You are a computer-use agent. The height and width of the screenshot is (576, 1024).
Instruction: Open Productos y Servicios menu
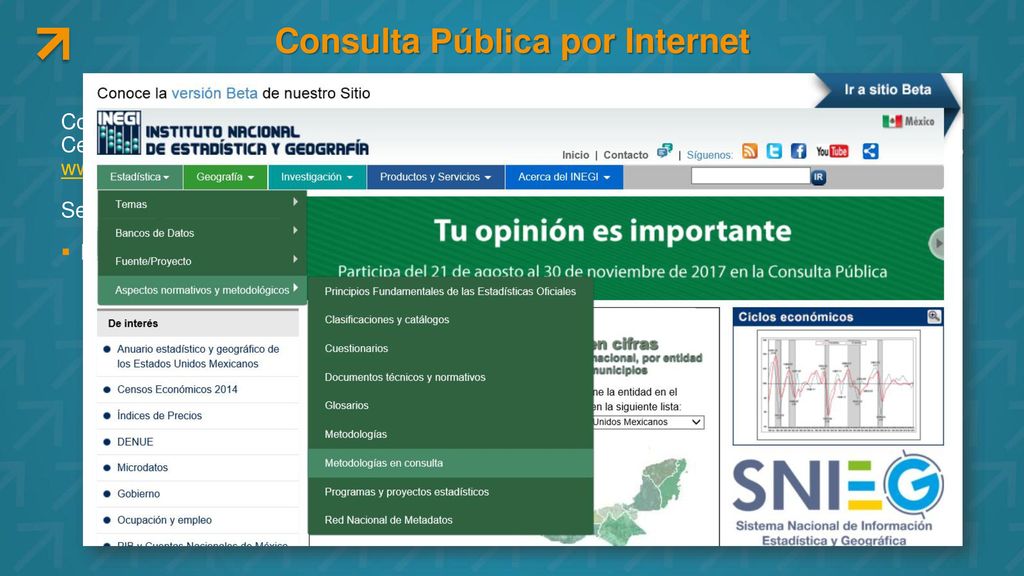[x=436, y=177]
